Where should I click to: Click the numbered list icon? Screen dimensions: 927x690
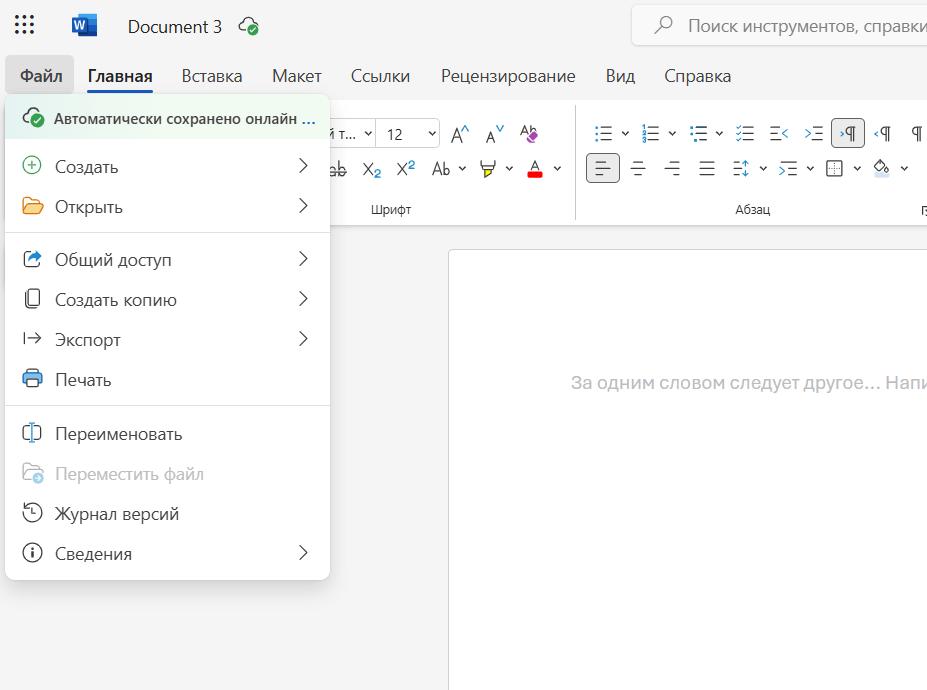click(x=650, y=134)
